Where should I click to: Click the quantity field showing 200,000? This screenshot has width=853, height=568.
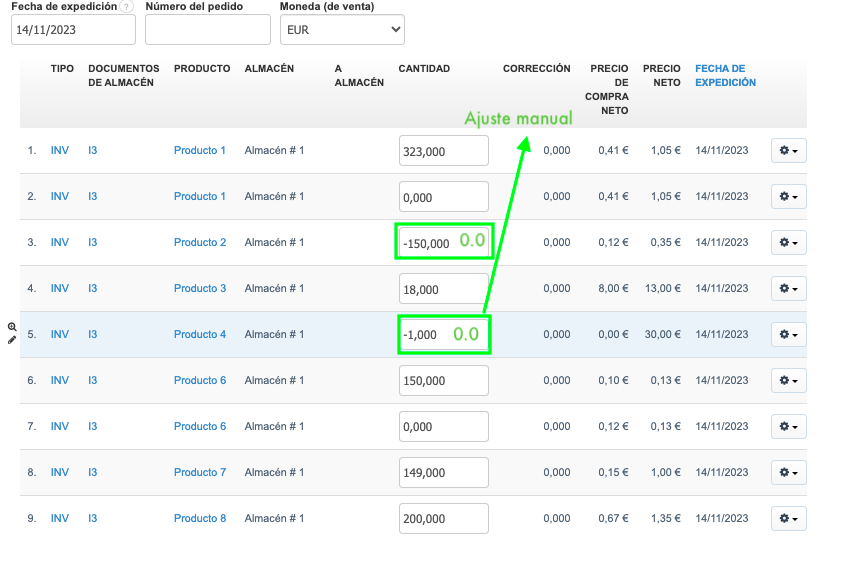[x=443, y=519]
